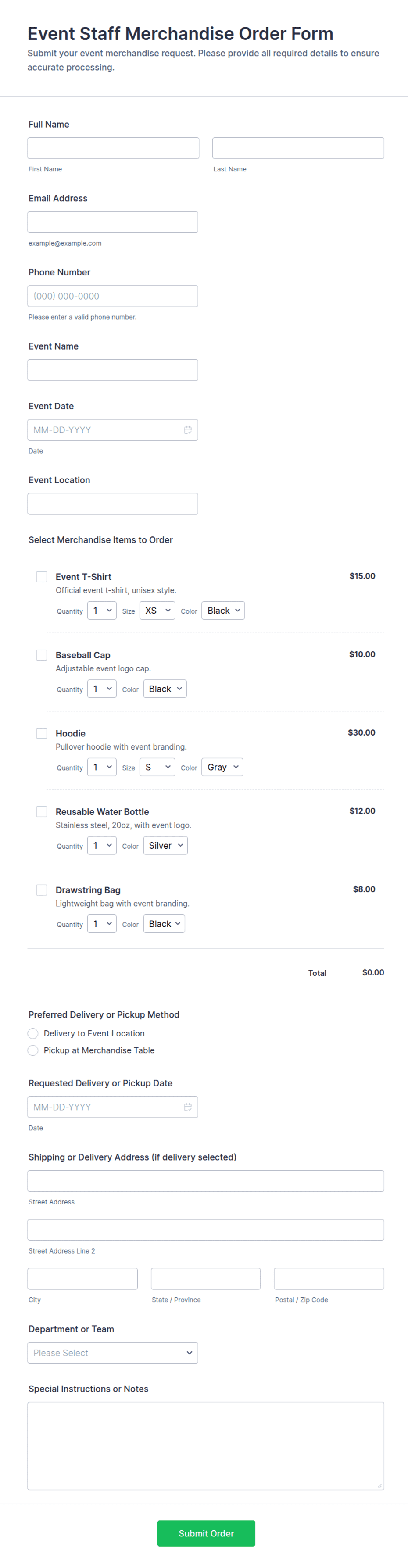The height and width of the screenshot is (1568, 408).
Task: Focus the First Name field
Action: coord(113,148)
